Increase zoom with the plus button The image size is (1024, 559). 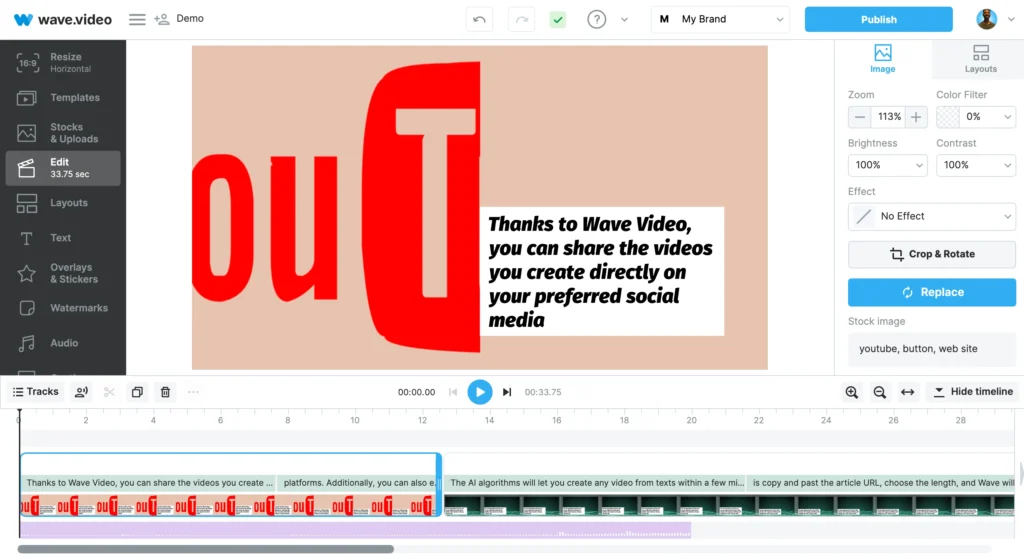[x=916, y=117]
